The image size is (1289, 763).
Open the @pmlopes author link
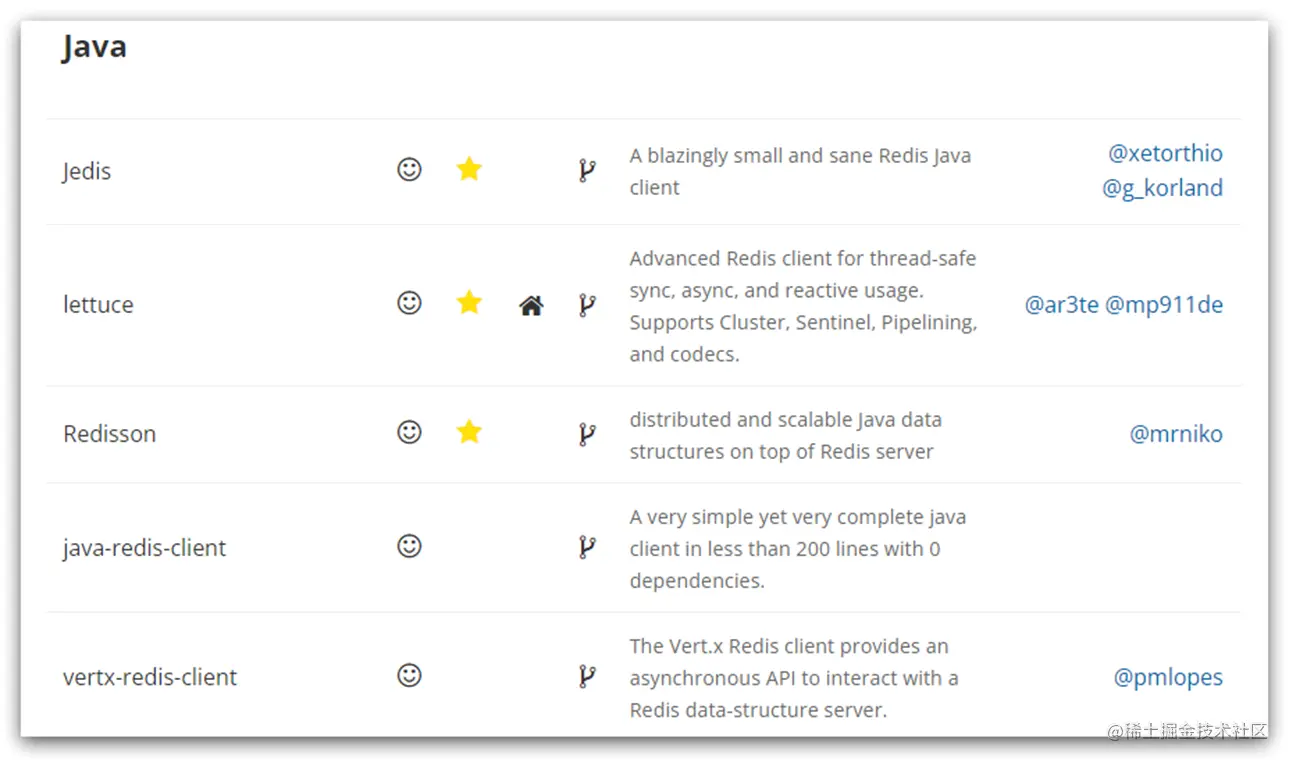point(1168,677)
